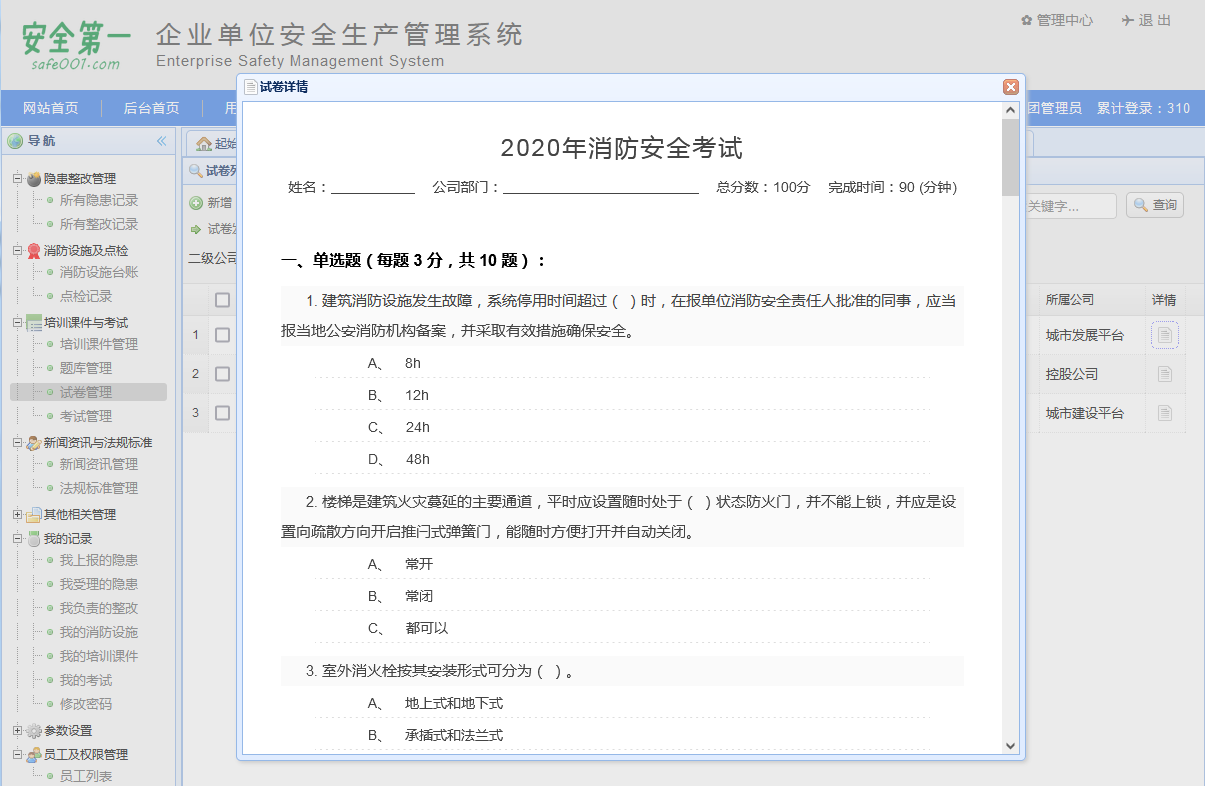This screenshot has width=1205, height=786.
Task: Click the people icon beside 员工及权限管理
Action: (x=34, y=755)
